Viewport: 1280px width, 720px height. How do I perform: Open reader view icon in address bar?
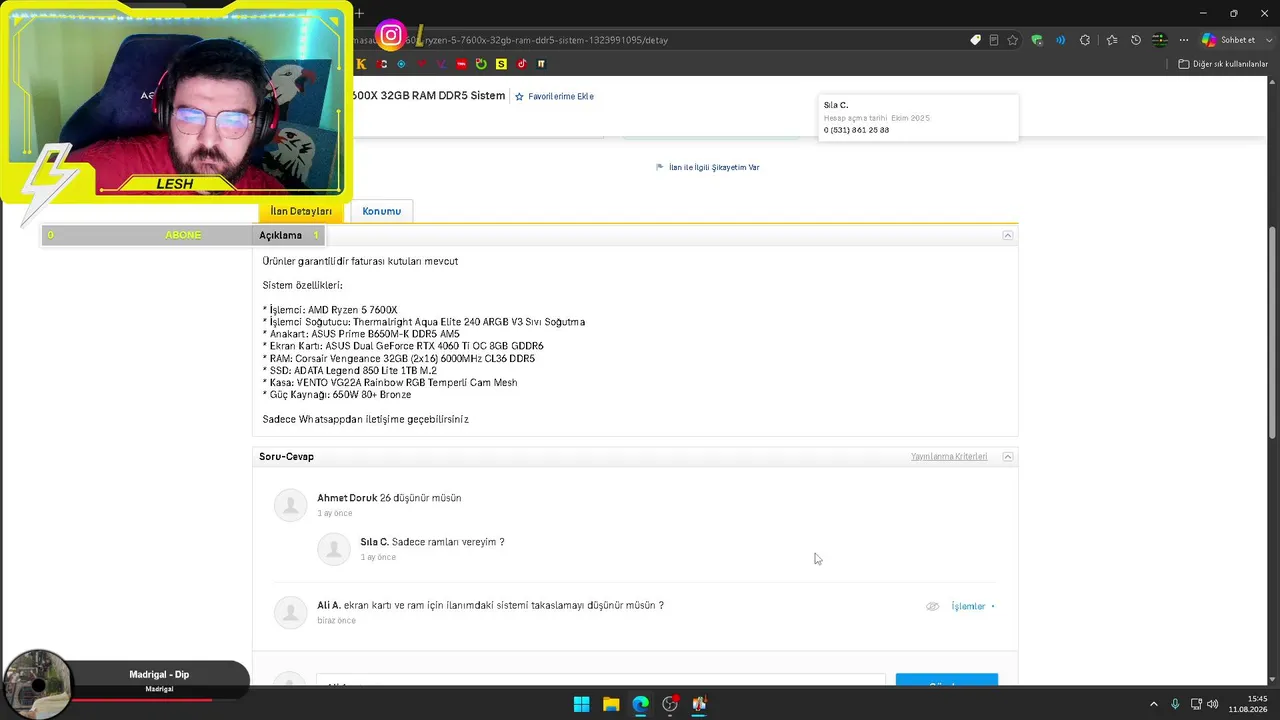click(994, 40)
